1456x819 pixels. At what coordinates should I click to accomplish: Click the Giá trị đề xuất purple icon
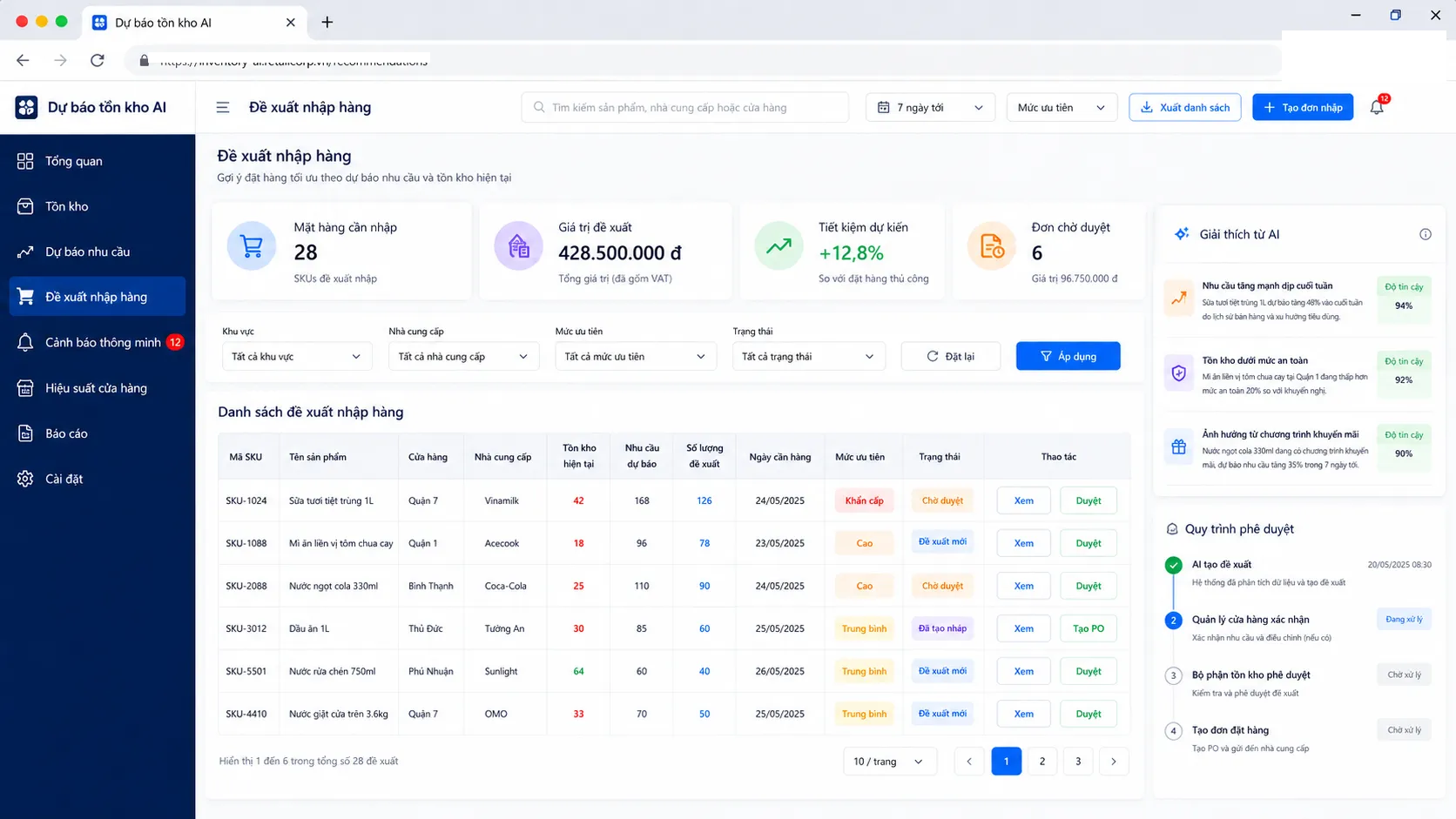pyautogui.click(x=518, y=246)
